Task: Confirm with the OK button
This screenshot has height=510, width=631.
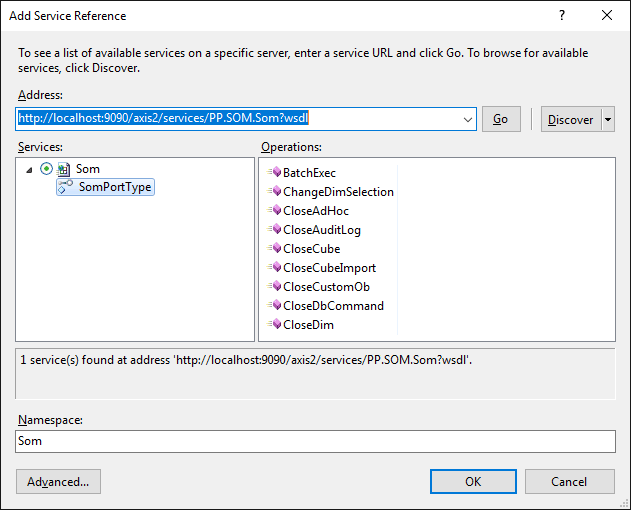Action: click(473, 481)
